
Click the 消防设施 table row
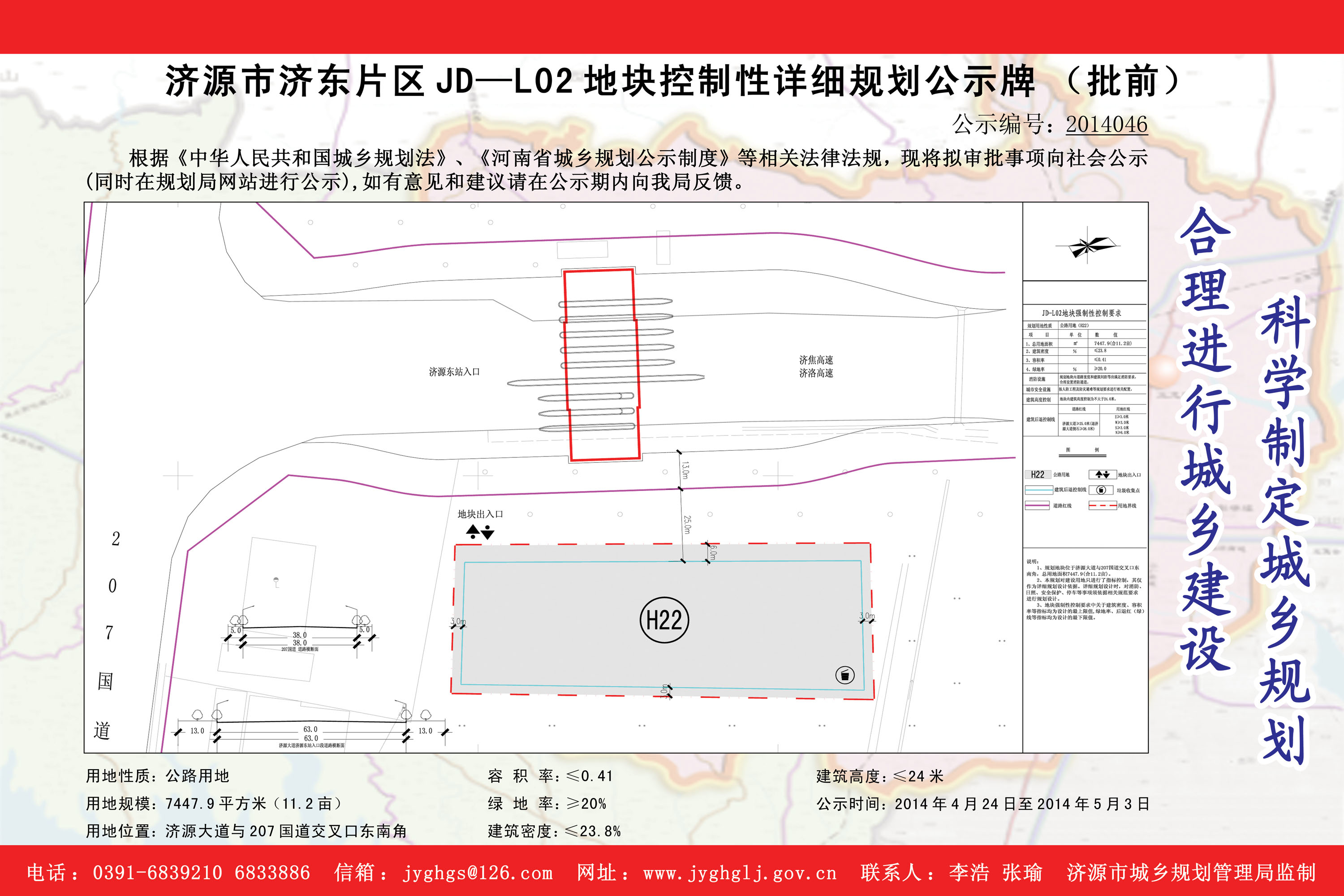tap(1085, 379)
